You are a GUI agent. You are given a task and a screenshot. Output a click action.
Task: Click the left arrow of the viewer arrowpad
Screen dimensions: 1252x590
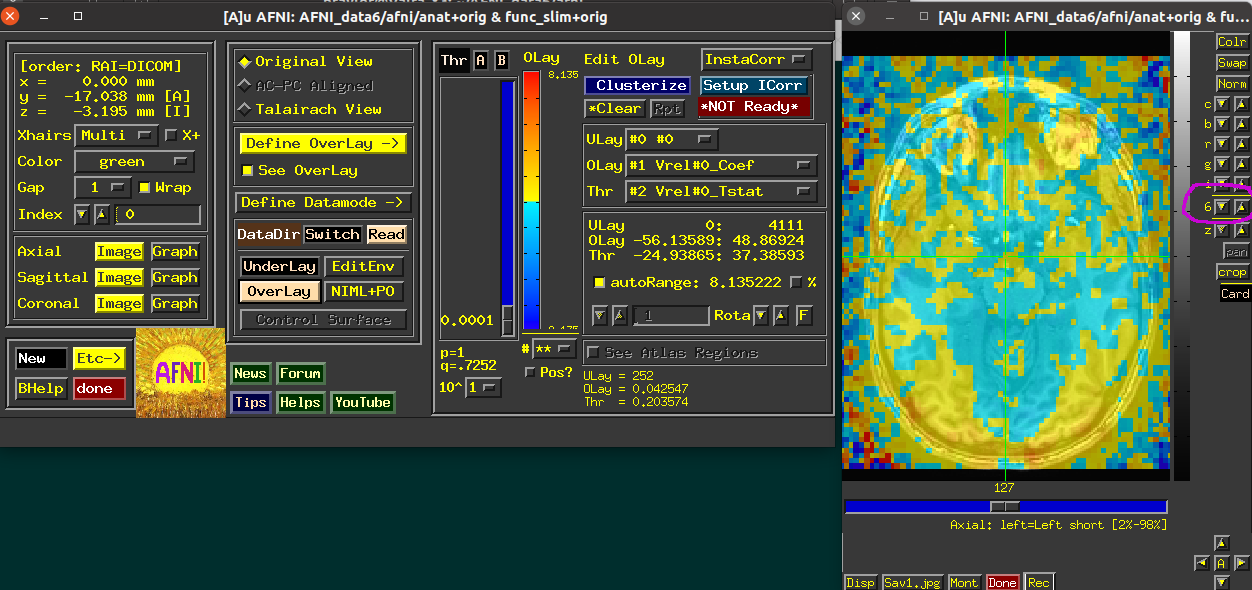1202,563
